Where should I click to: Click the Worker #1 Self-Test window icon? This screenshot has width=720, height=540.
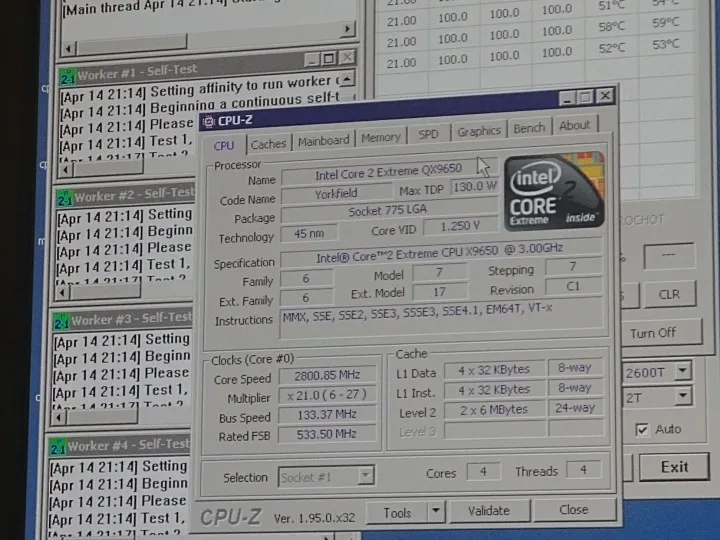click(68, 78)
